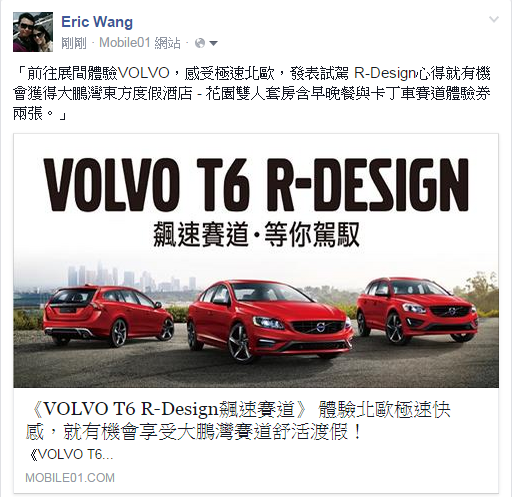Click the R-Design text in post body

pyautogui.click(x=385, y=73)
